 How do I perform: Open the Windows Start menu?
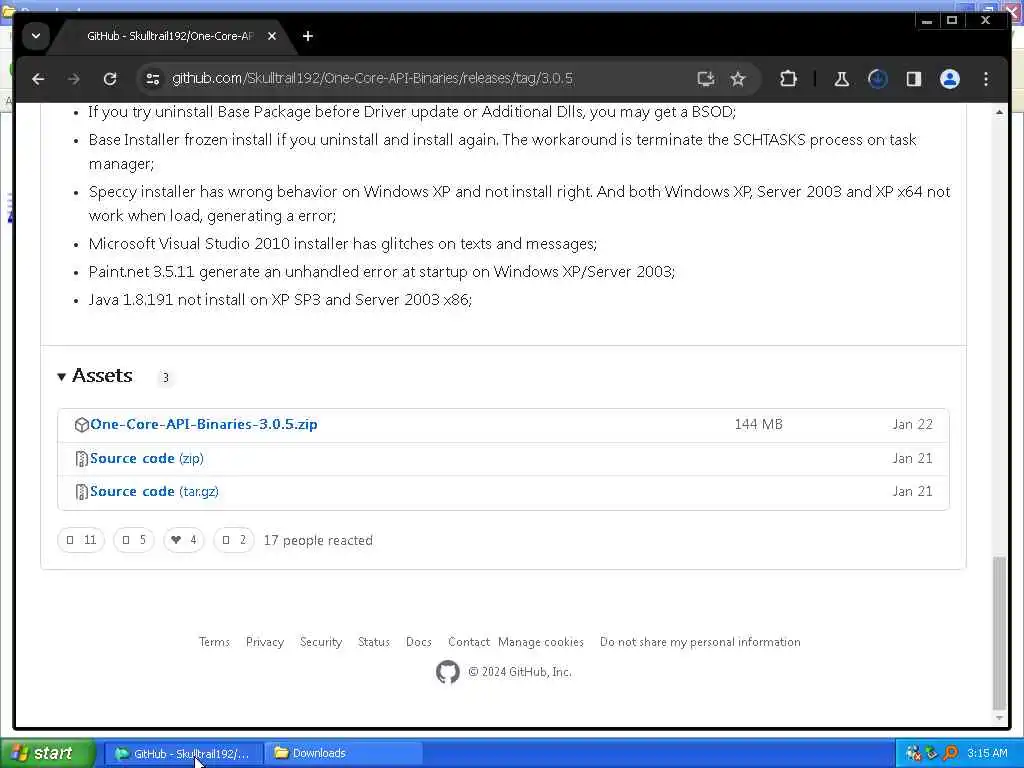[x=47, y=754]
